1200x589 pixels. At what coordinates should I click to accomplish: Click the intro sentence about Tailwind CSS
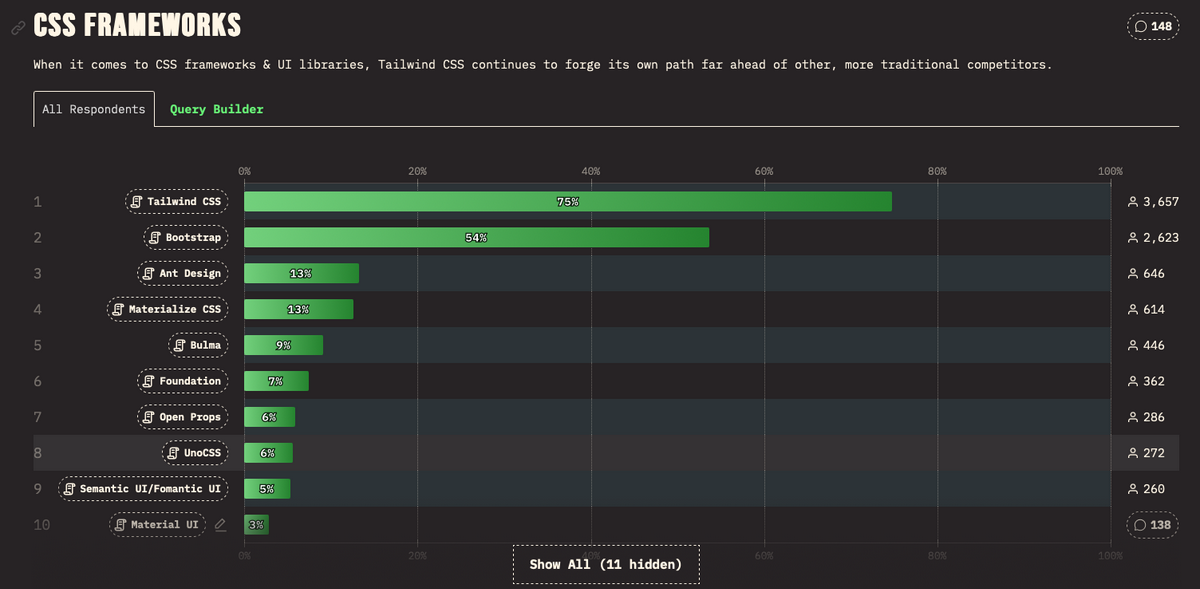click(x=542, y=65)
